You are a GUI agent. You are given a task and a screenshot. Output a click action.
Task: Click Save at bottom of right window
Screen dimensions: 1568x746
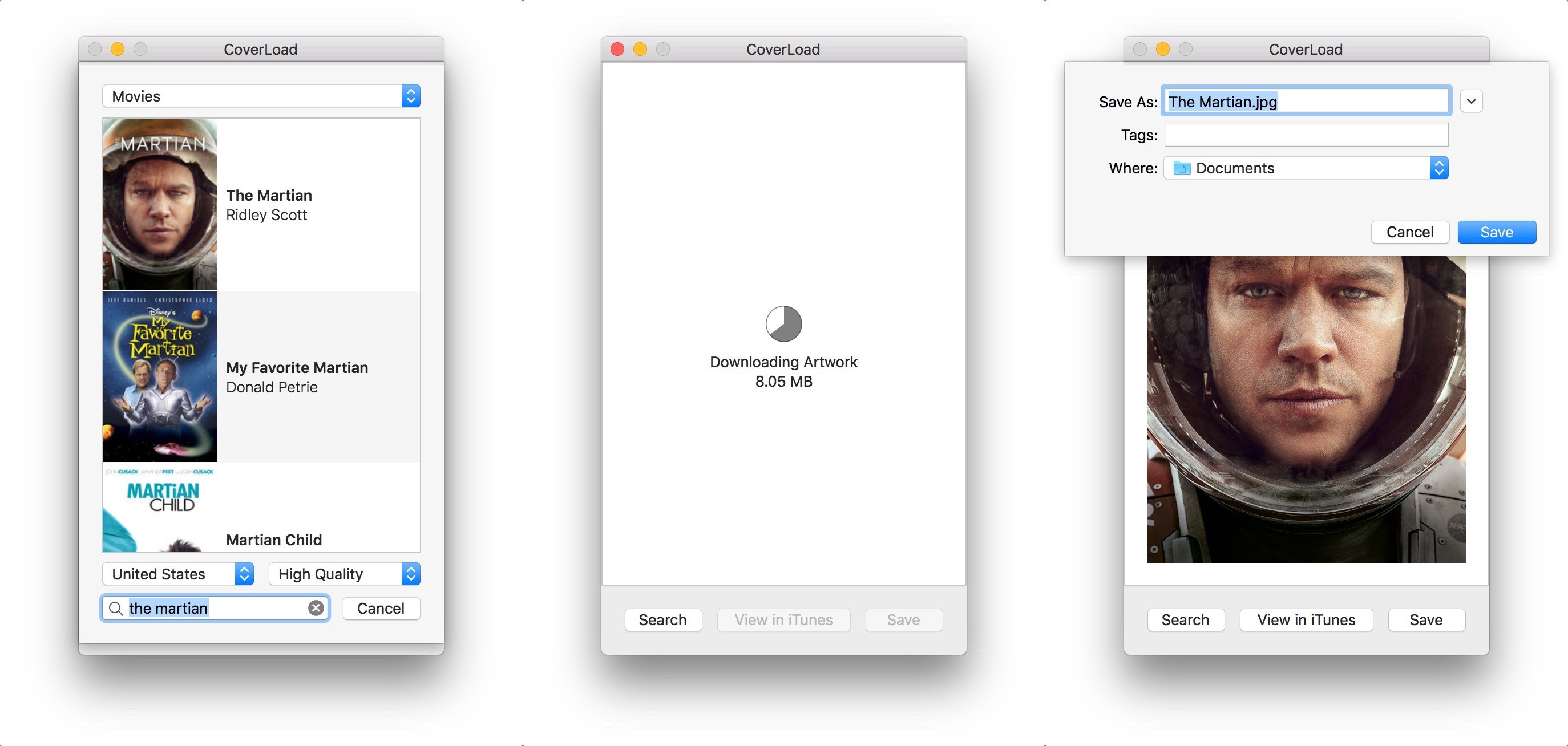(x=1426, y=620)
